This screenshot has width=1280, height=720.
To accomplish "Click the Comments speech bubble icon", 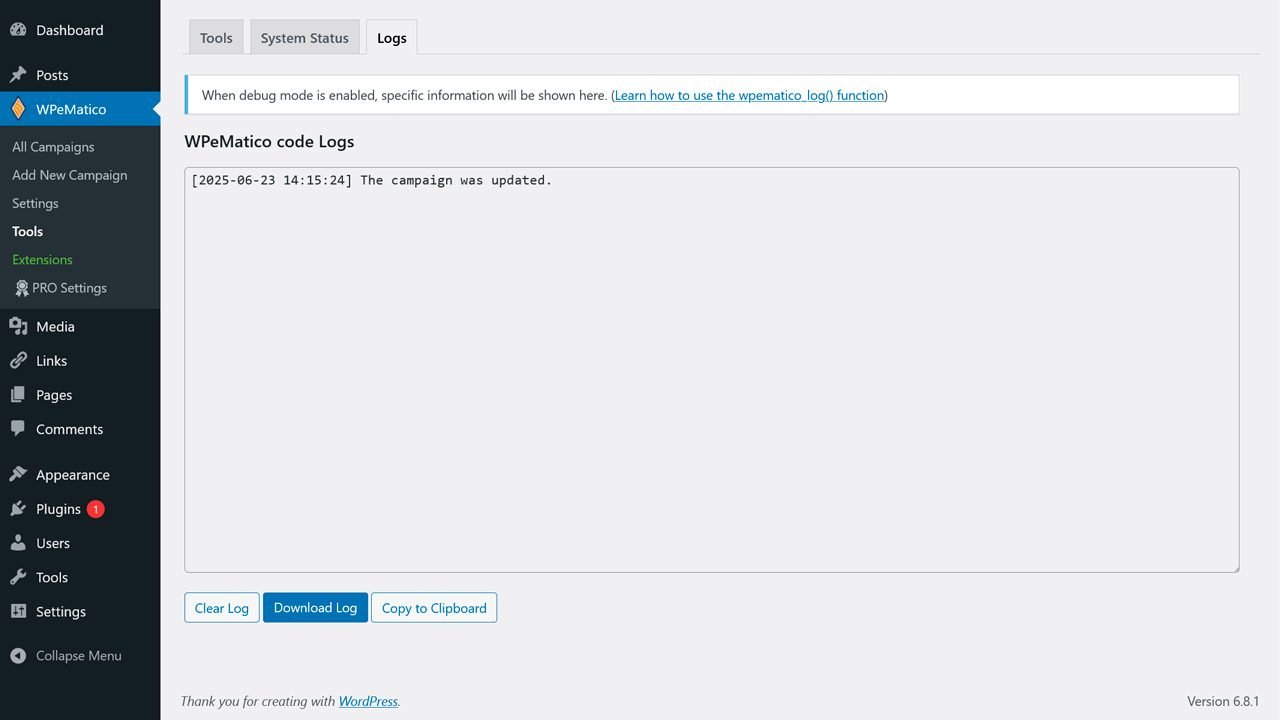I will pos(18,429).
